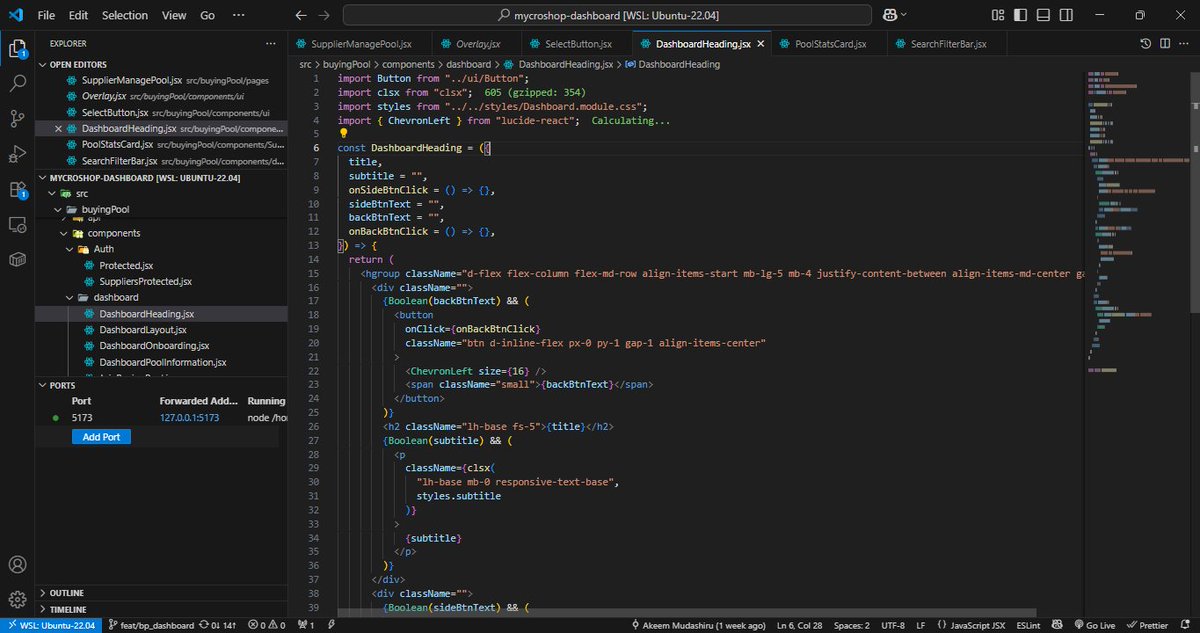This screenshot has height=633, width=1200.
Task: Collapse the buyingPool folder
Action: pos(161,209)
